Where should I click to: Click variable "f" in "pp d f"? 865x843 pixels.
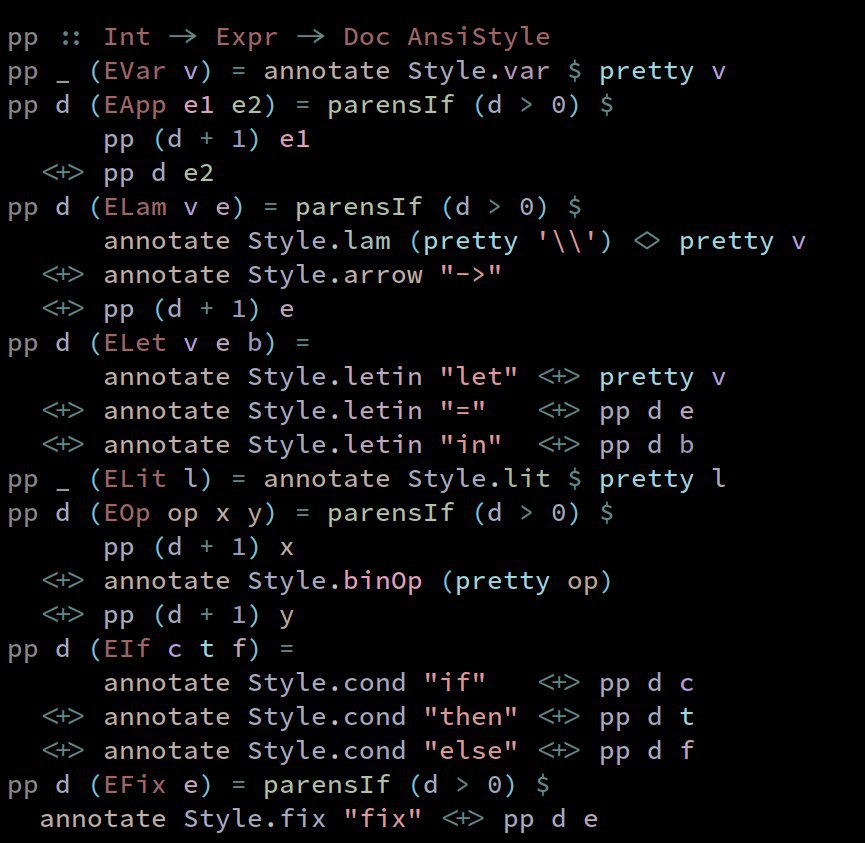click(x=686, y=751)
